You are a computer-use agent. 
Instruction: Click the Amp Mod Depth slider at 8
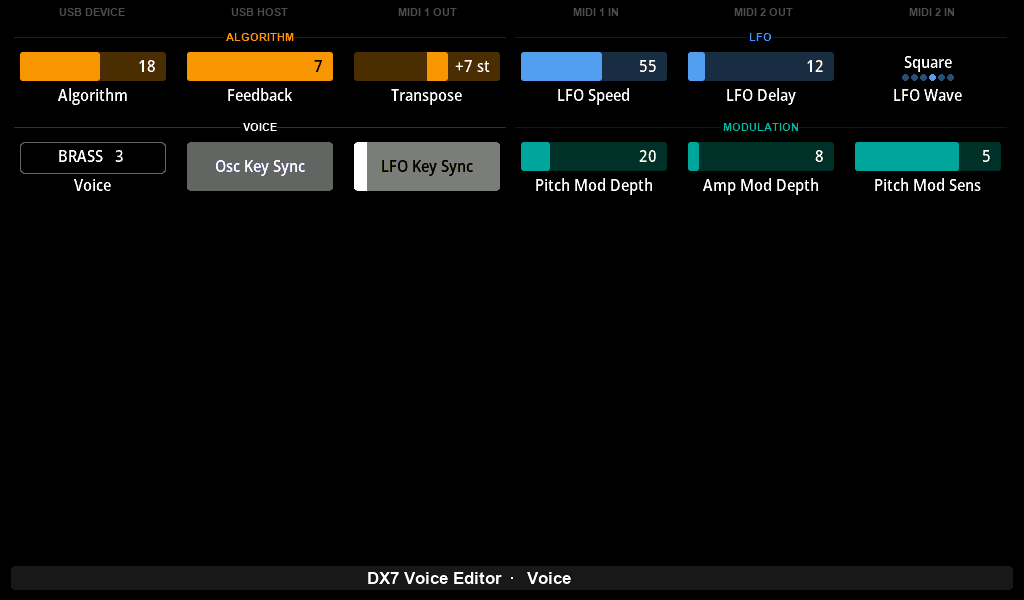pyautogui.click(x=761, y=157)
